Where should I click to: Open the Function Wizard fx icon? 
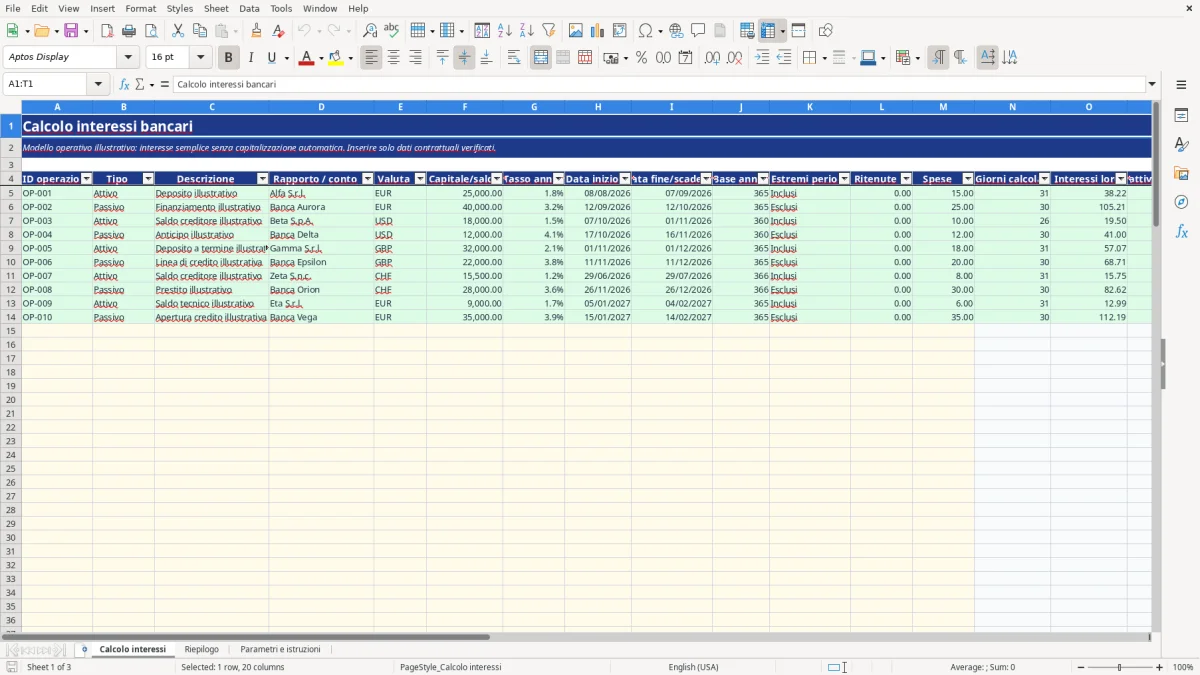[125, 84]
